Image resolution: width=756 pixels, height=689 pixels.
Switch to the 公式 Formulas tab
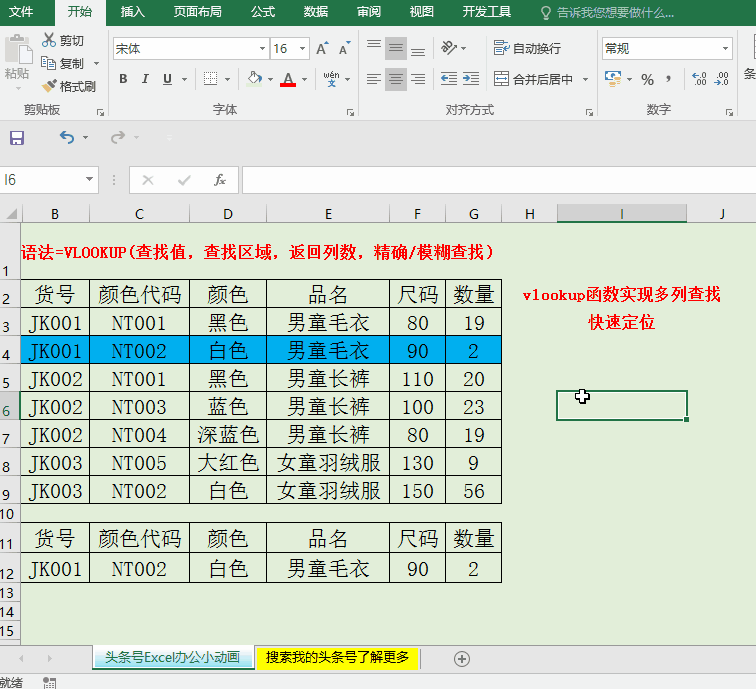tap(263, 12)
